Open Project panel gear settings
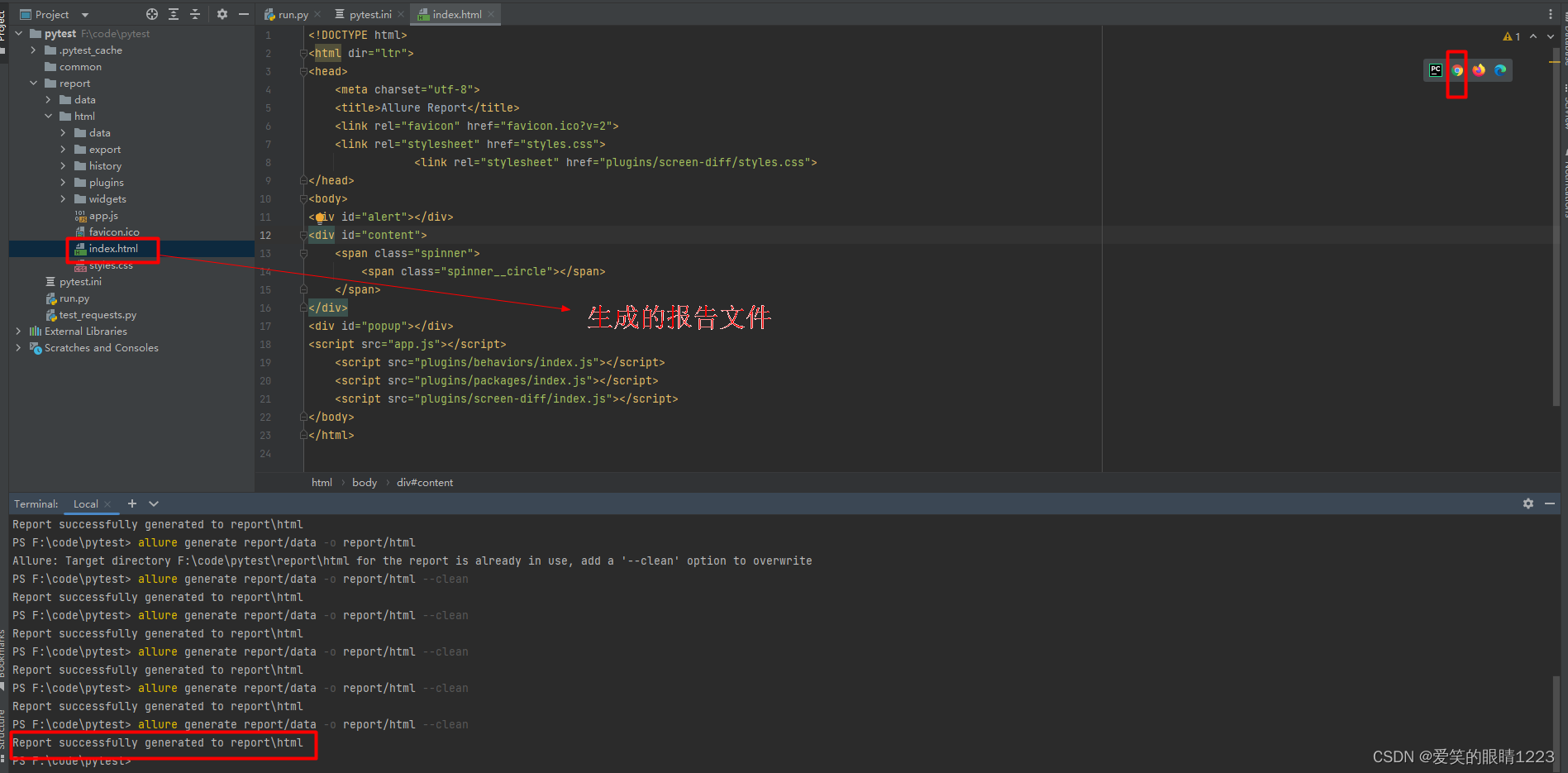 click(222, 14)
